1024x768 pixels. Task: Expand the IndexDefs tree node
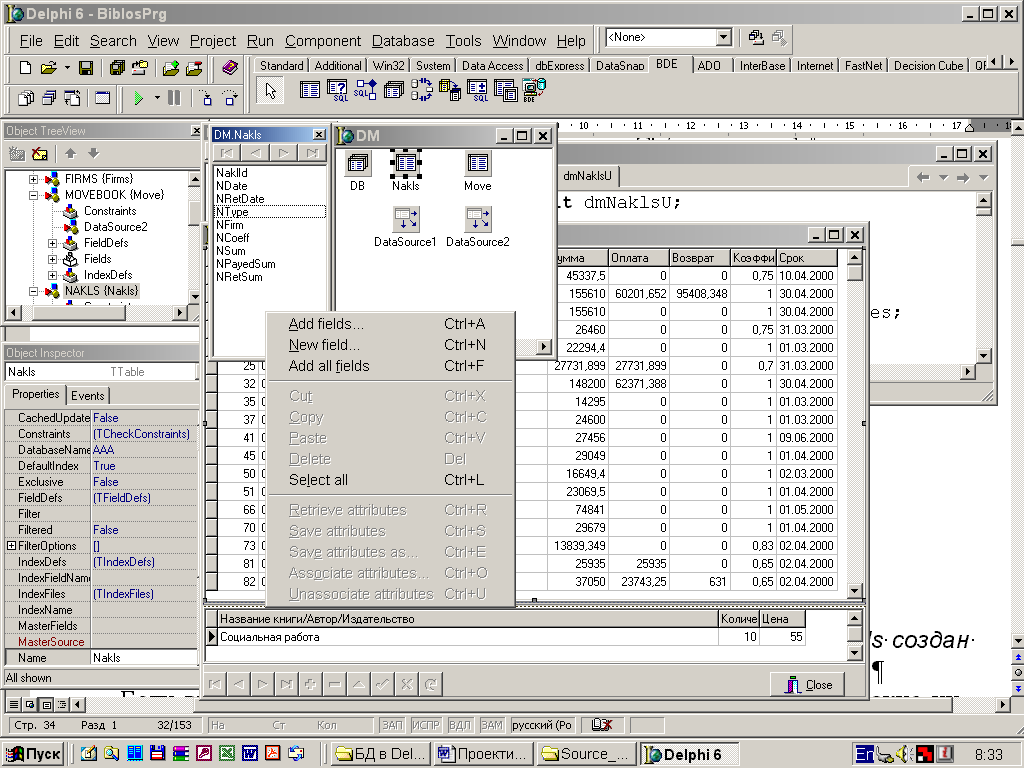coord(52,275)
